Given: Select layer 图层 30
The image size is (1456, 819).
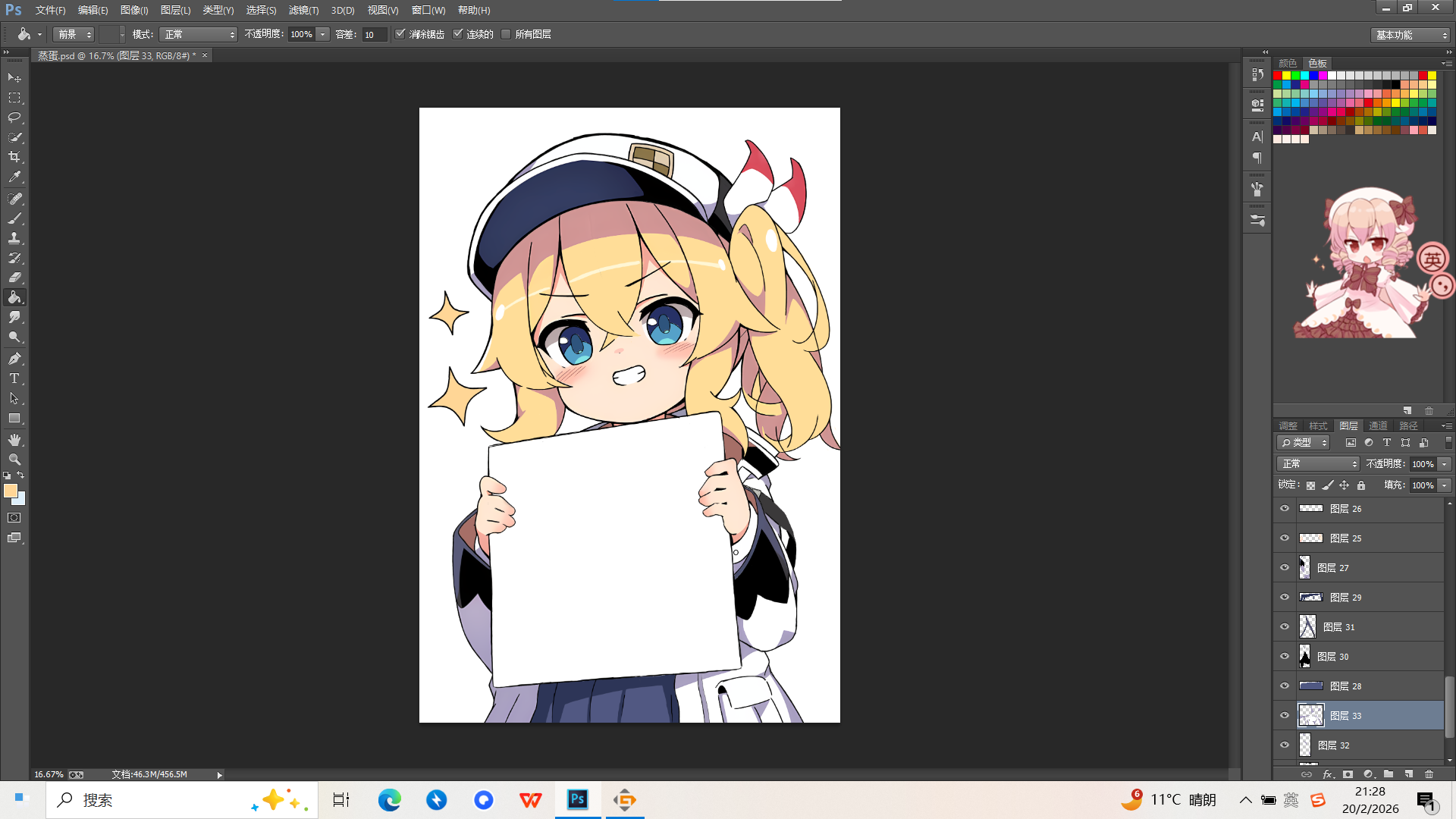Looking at the screenshot, I should click(1359, 657).
